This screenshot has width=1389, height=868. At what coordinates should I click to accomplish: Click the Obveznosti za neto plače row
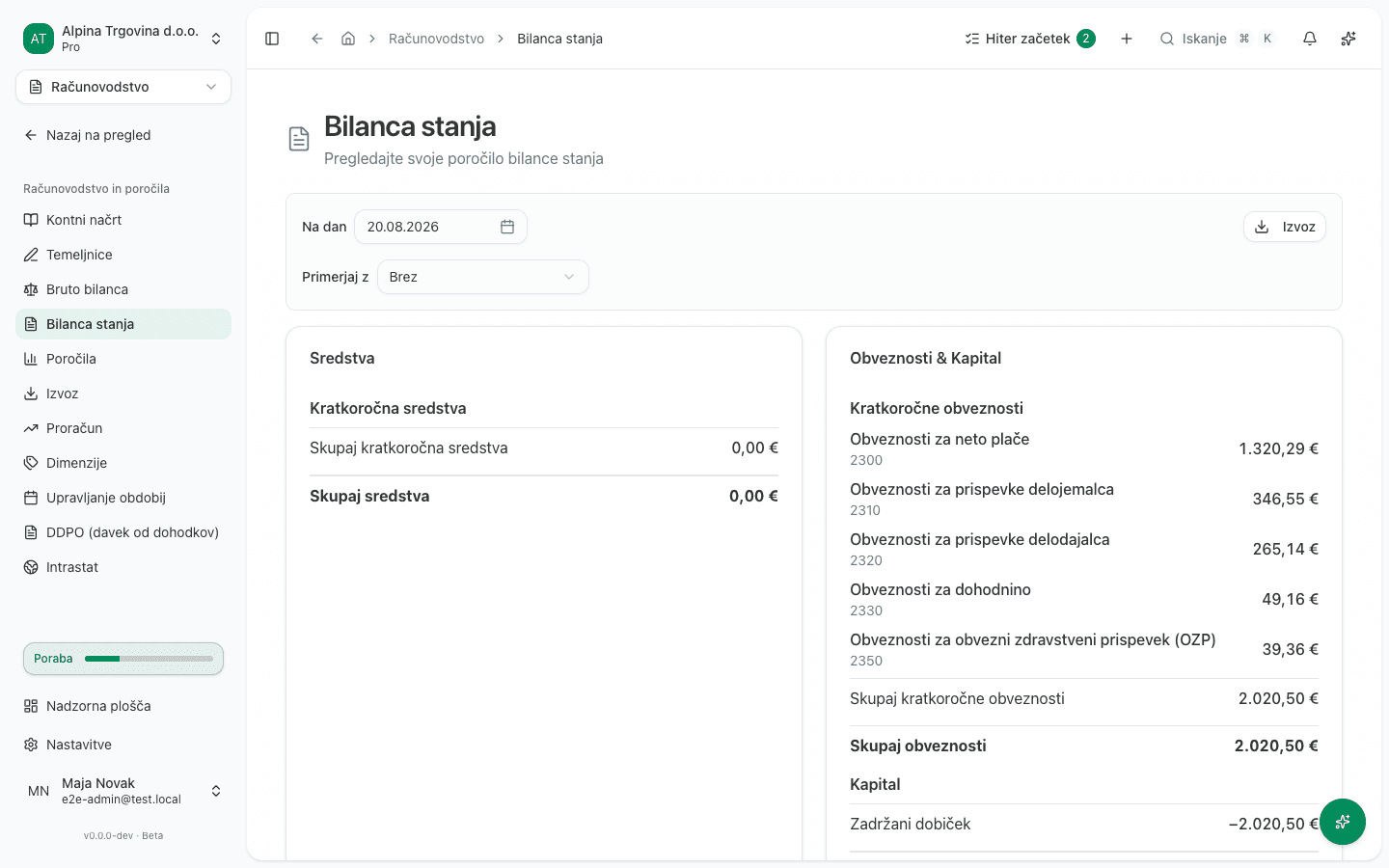tap(1084, 448)
